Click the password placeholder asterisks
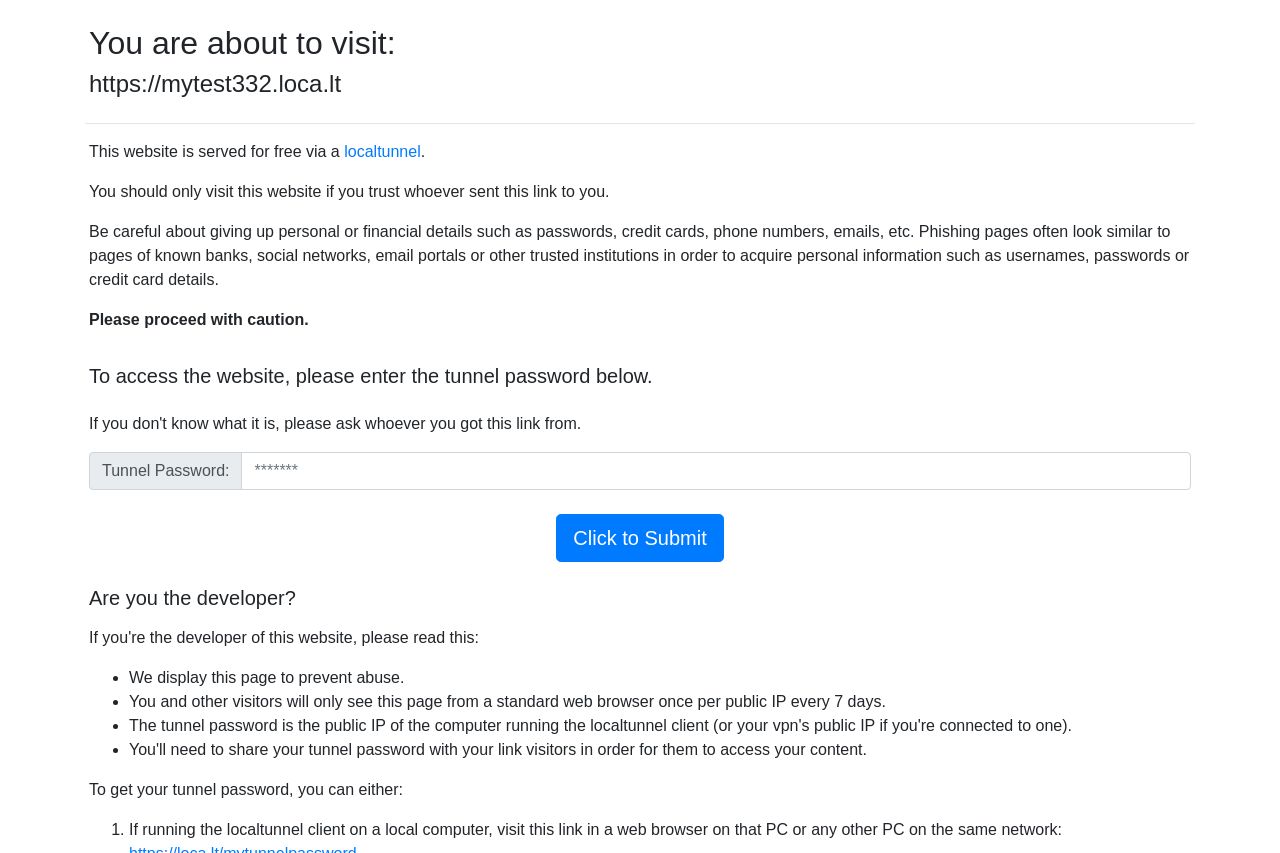The height and width of the screenshot is (853, 1280). pyautogui.click(x=276, y=470)
